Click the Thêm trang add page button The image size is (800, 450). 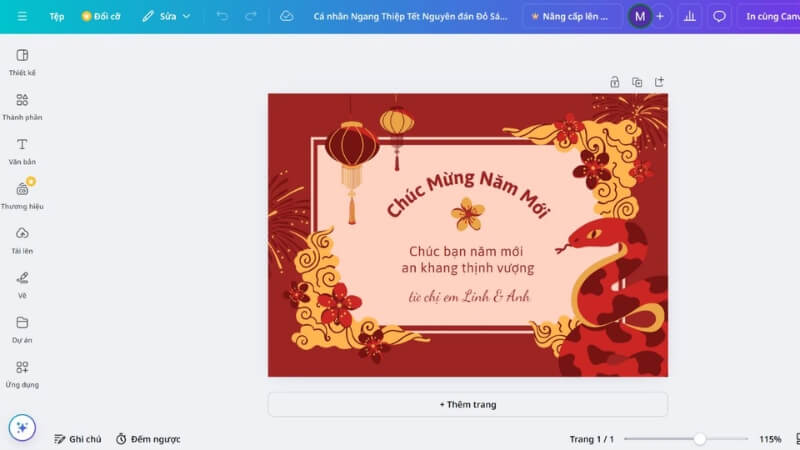tap(467, 404)
